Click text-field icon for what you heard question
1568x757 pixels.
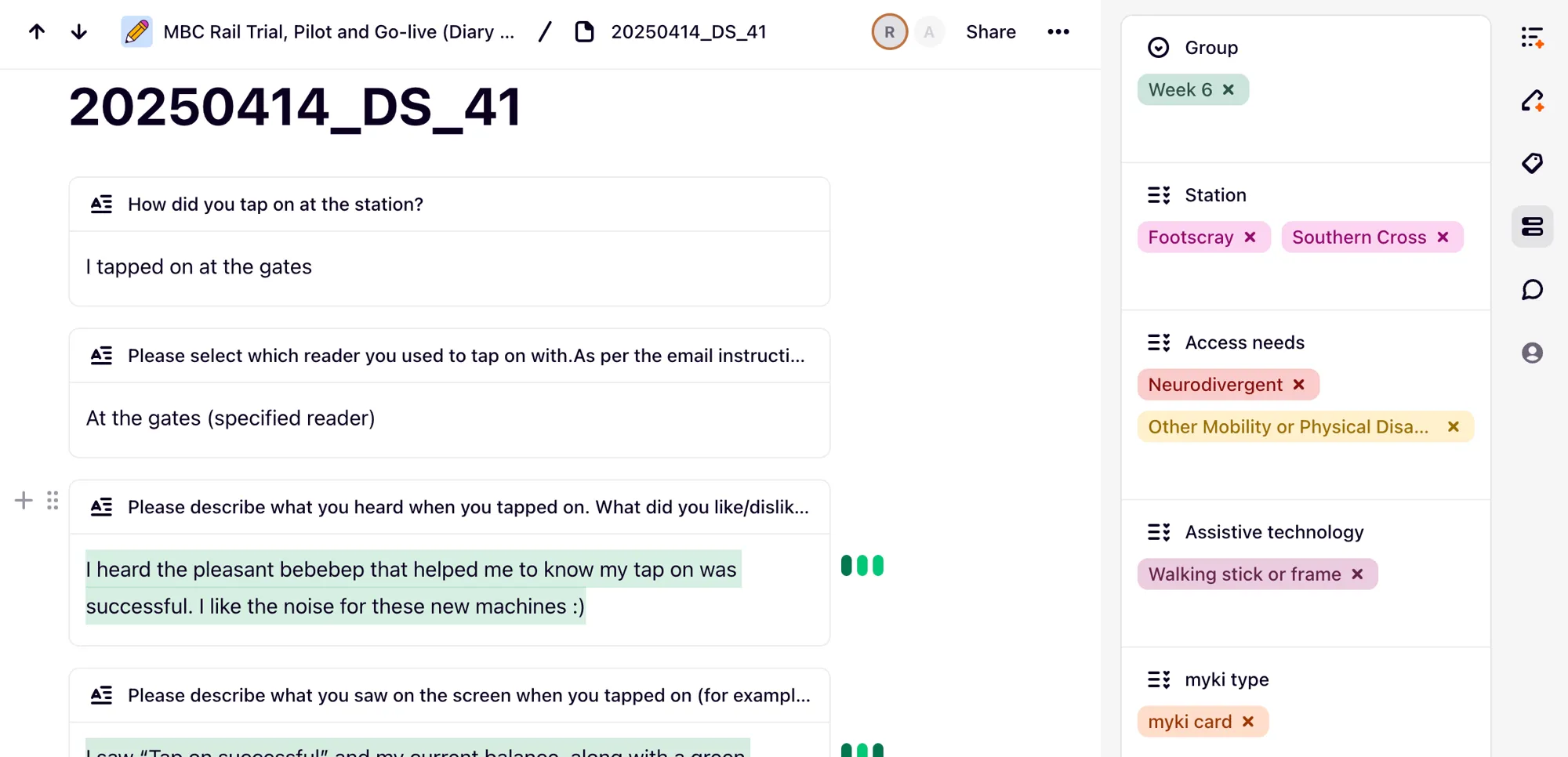click(x=101, y=507)
